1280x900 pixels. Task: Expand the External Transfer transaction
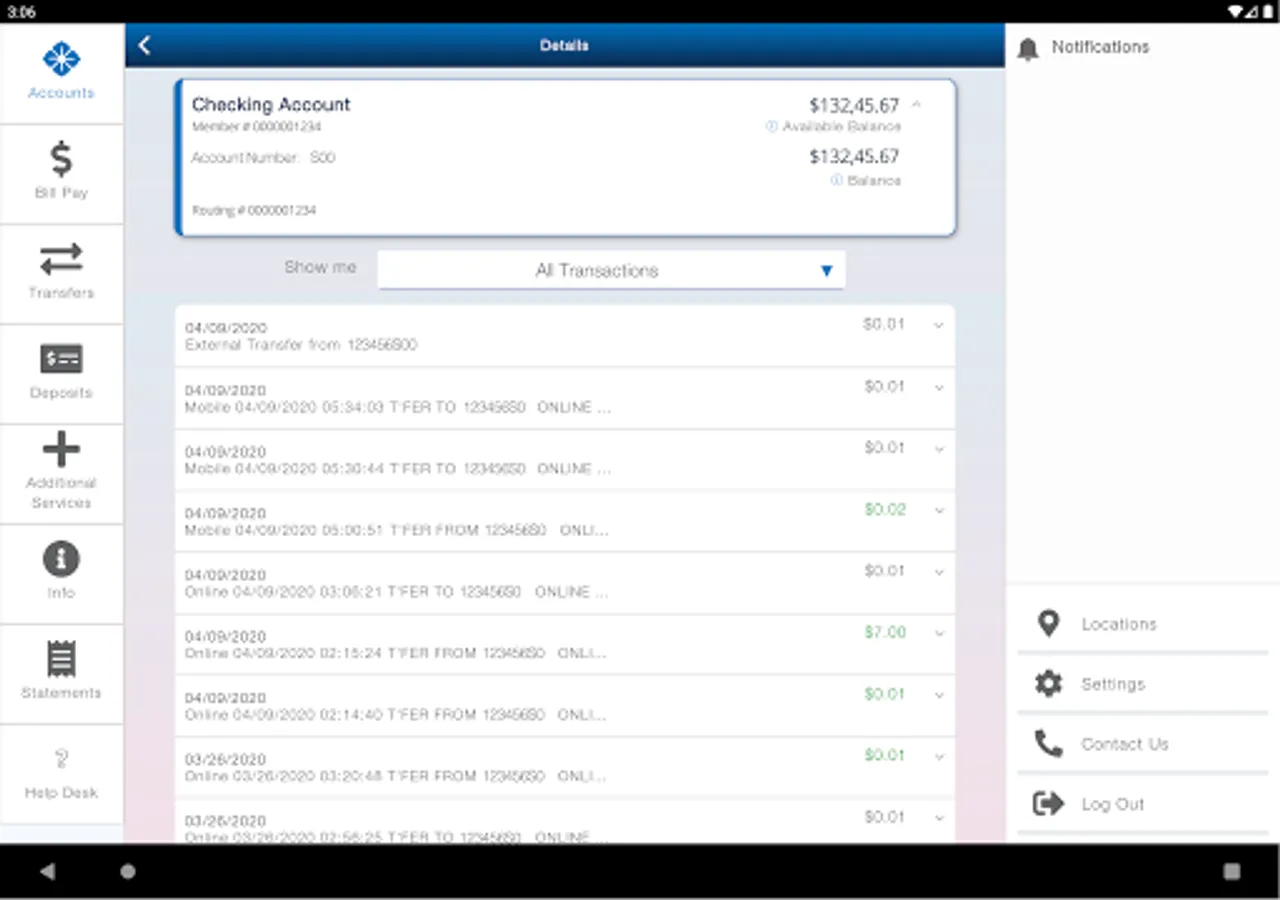[565, 336]
